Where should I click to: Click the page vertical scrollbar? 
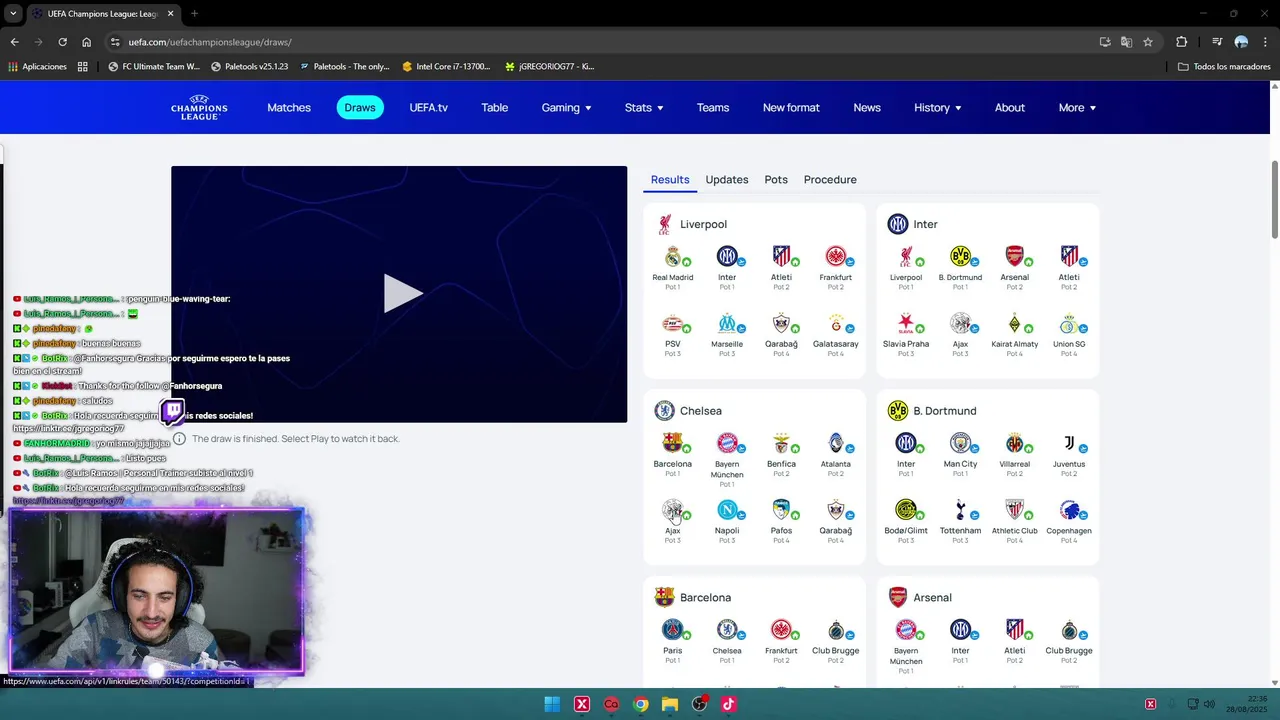(x=1275, y=200)
